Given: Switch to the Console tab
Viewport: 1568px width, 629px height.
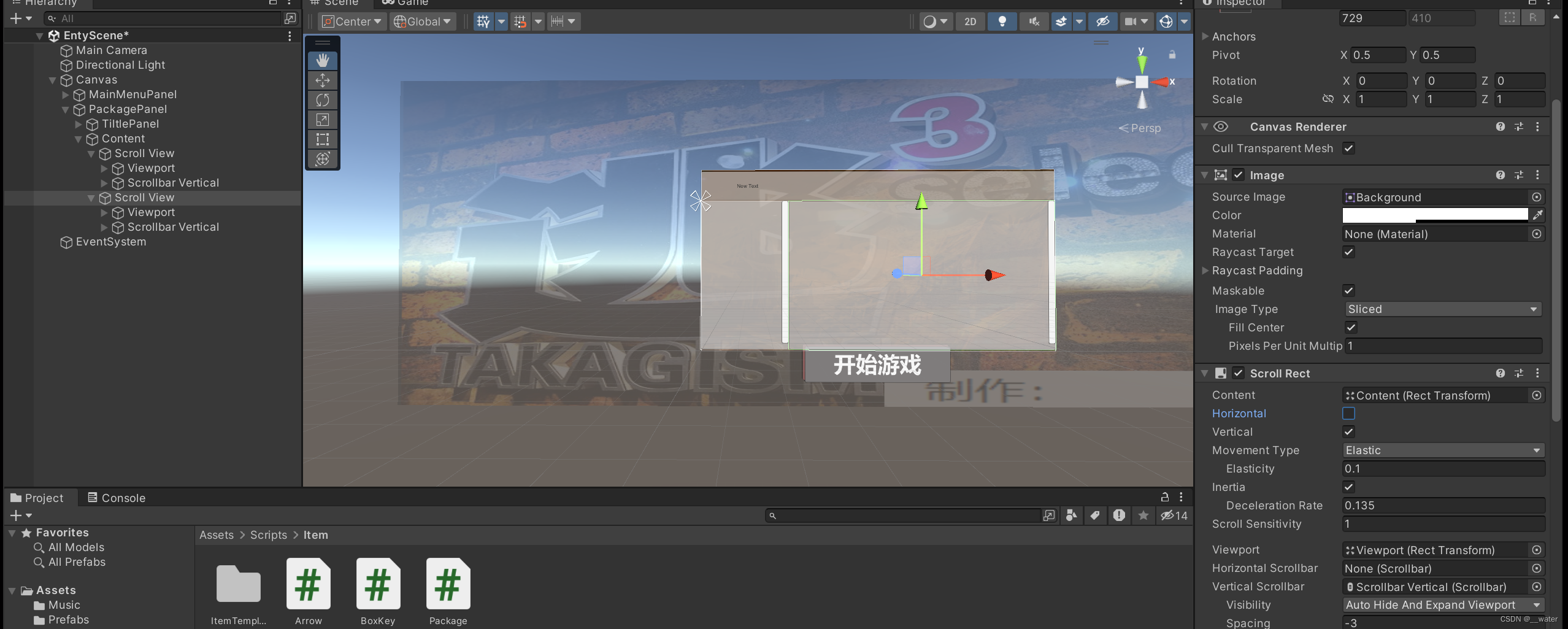Looking at the screenshot, I should coord(117,498).
